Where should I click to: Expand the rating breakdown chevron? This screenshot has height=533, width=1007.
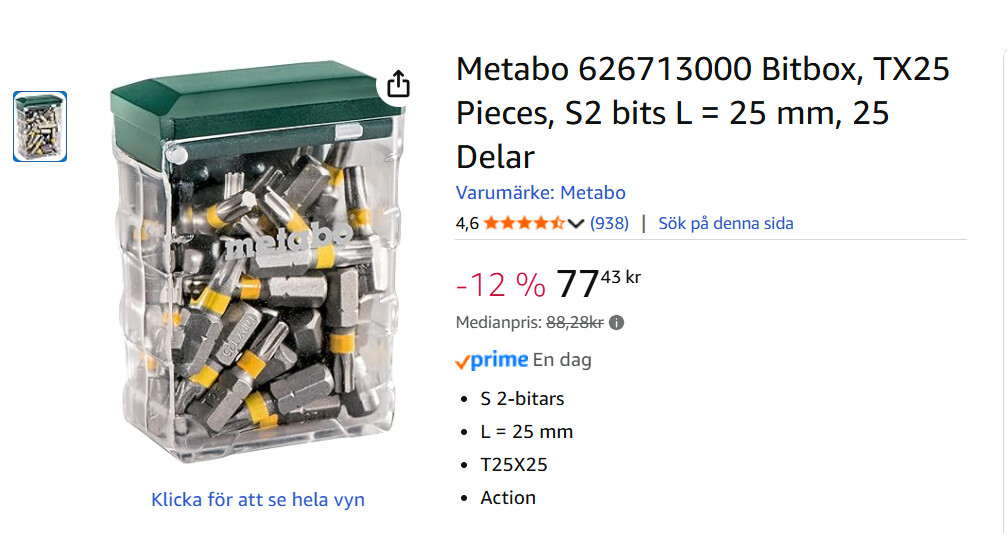click(x=576, y=223)
